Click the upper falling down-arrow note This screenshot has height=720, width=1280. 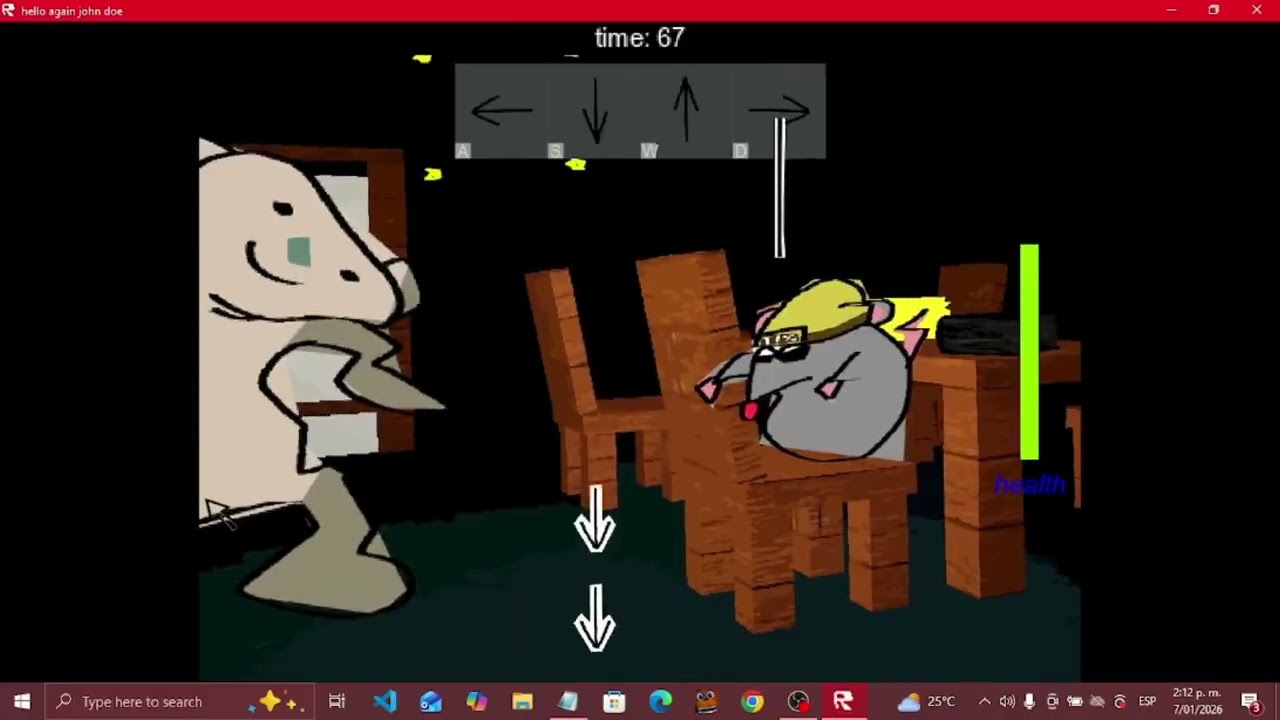[595, 520]
